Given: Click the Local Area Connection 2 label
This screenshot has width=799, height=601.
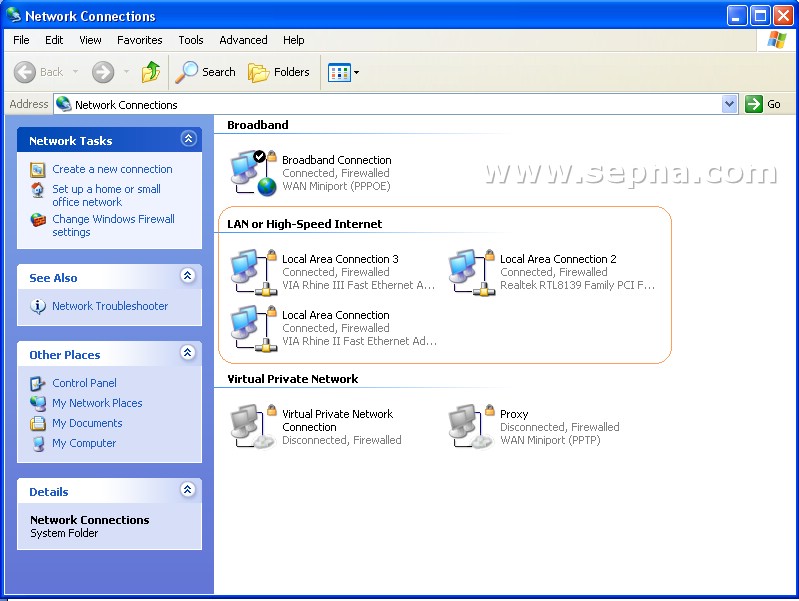Looking at the screenshot, I should [x=558, y=259].
